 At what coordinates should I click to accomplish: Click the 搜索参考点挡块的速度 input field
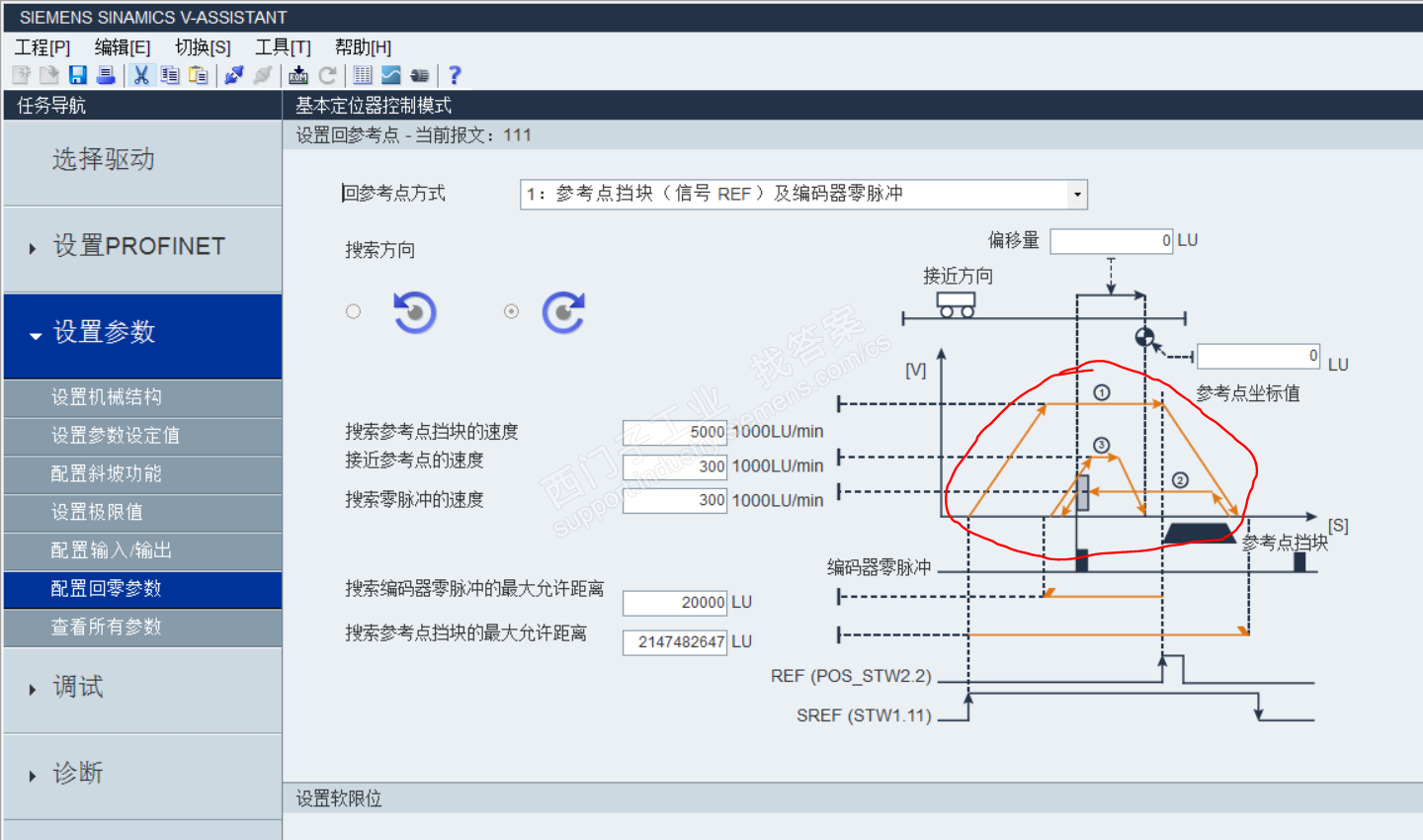675,432
